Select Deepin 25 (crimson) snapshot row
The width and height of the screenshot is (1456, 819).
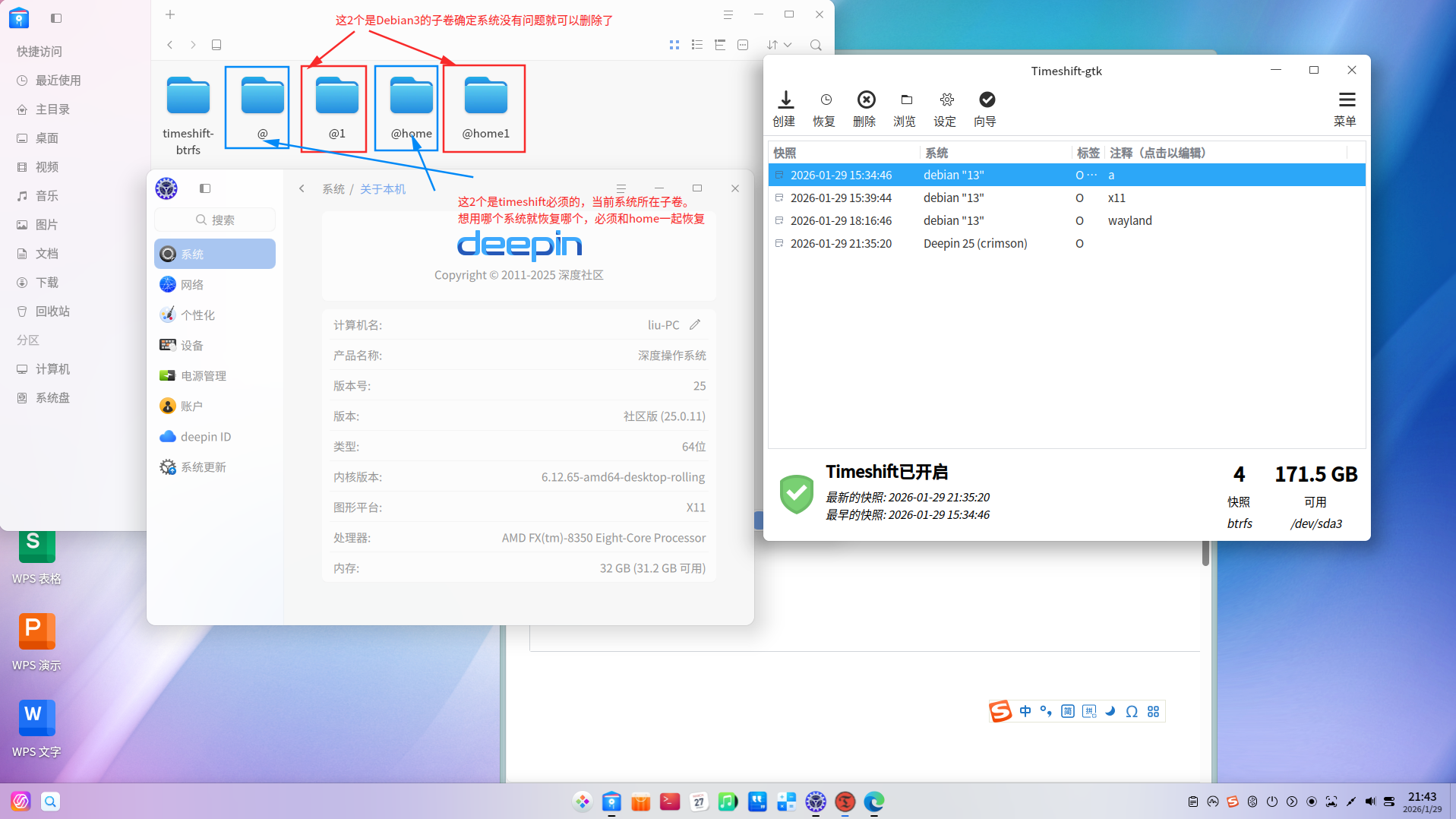[1066, 243]
